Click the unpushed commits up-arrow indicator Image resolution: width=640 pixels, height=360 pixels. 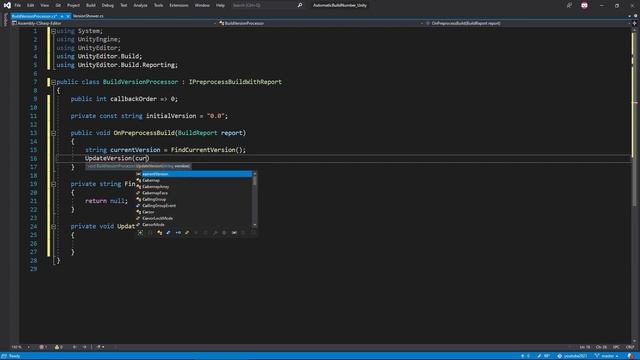point(525,356)
